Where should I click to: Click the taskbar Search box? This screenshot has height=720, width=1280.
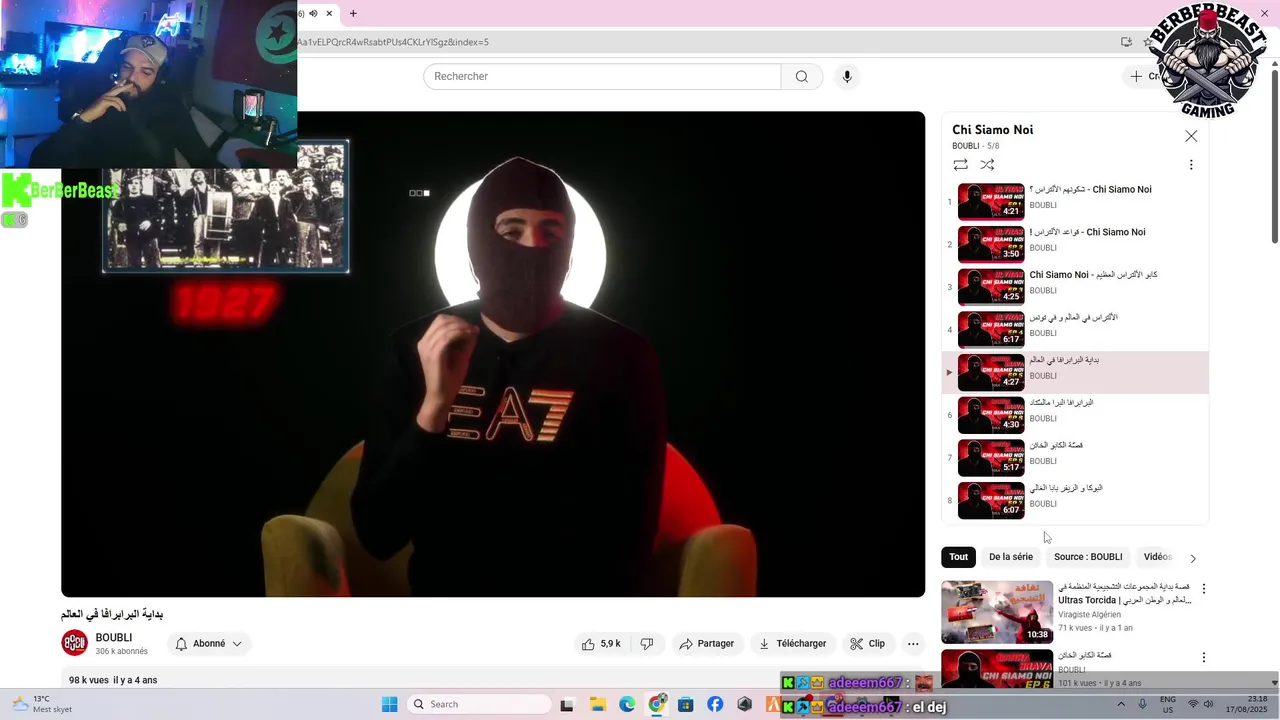[x=480, y=704]
